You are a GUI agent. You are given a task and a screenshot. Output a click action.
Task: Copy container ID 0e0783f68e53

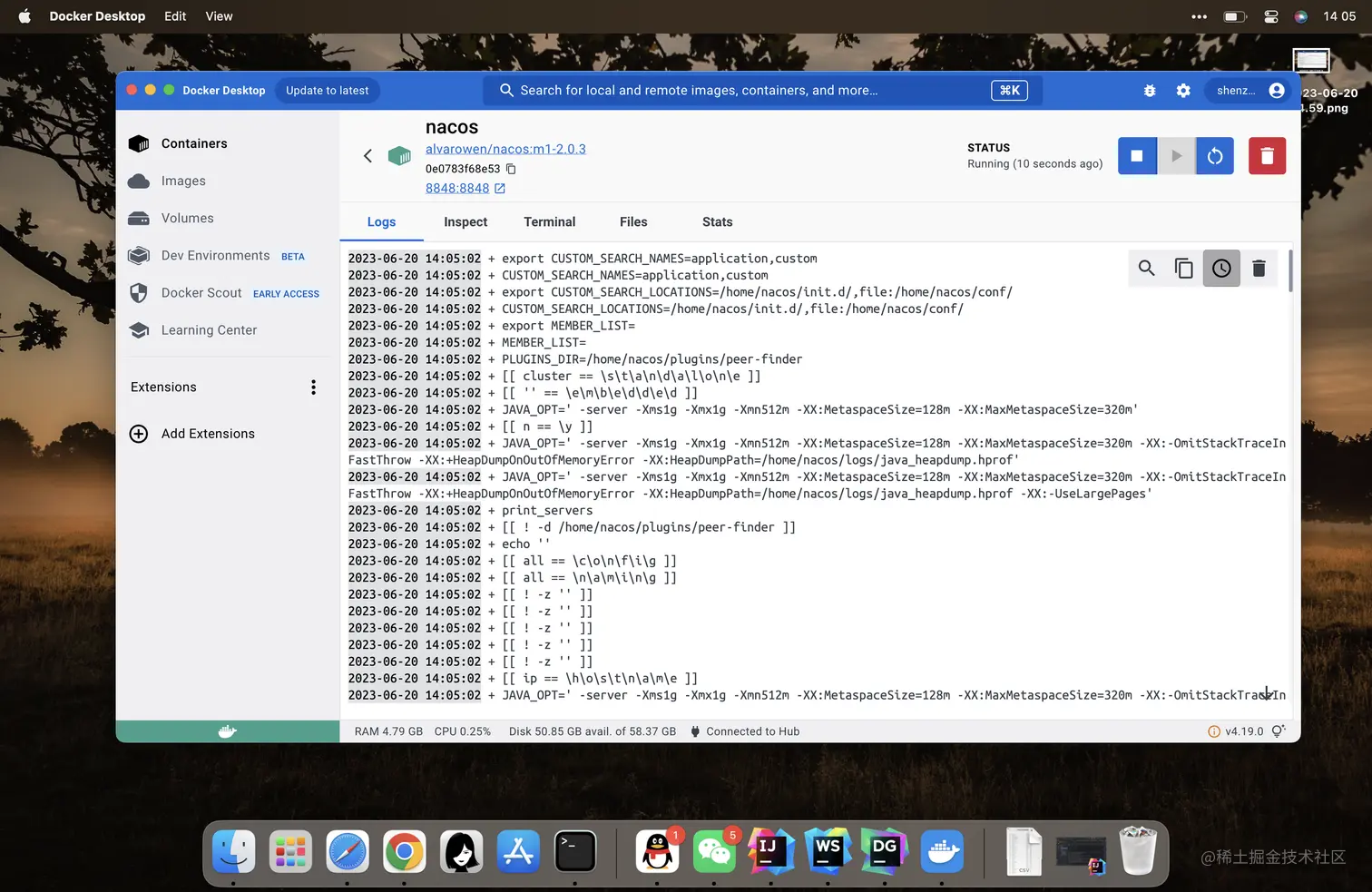[x=511, y=169]
